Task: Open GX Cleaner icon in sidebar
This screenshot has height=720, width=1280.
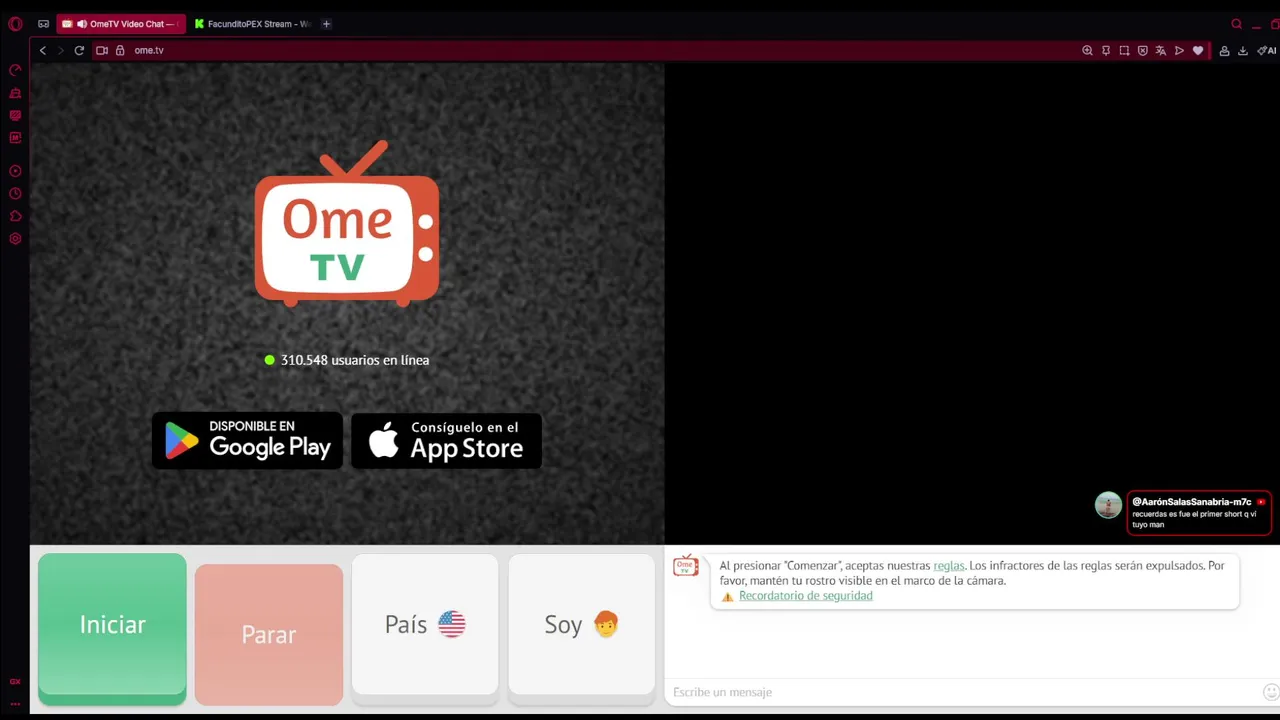Action: [15, 93]
